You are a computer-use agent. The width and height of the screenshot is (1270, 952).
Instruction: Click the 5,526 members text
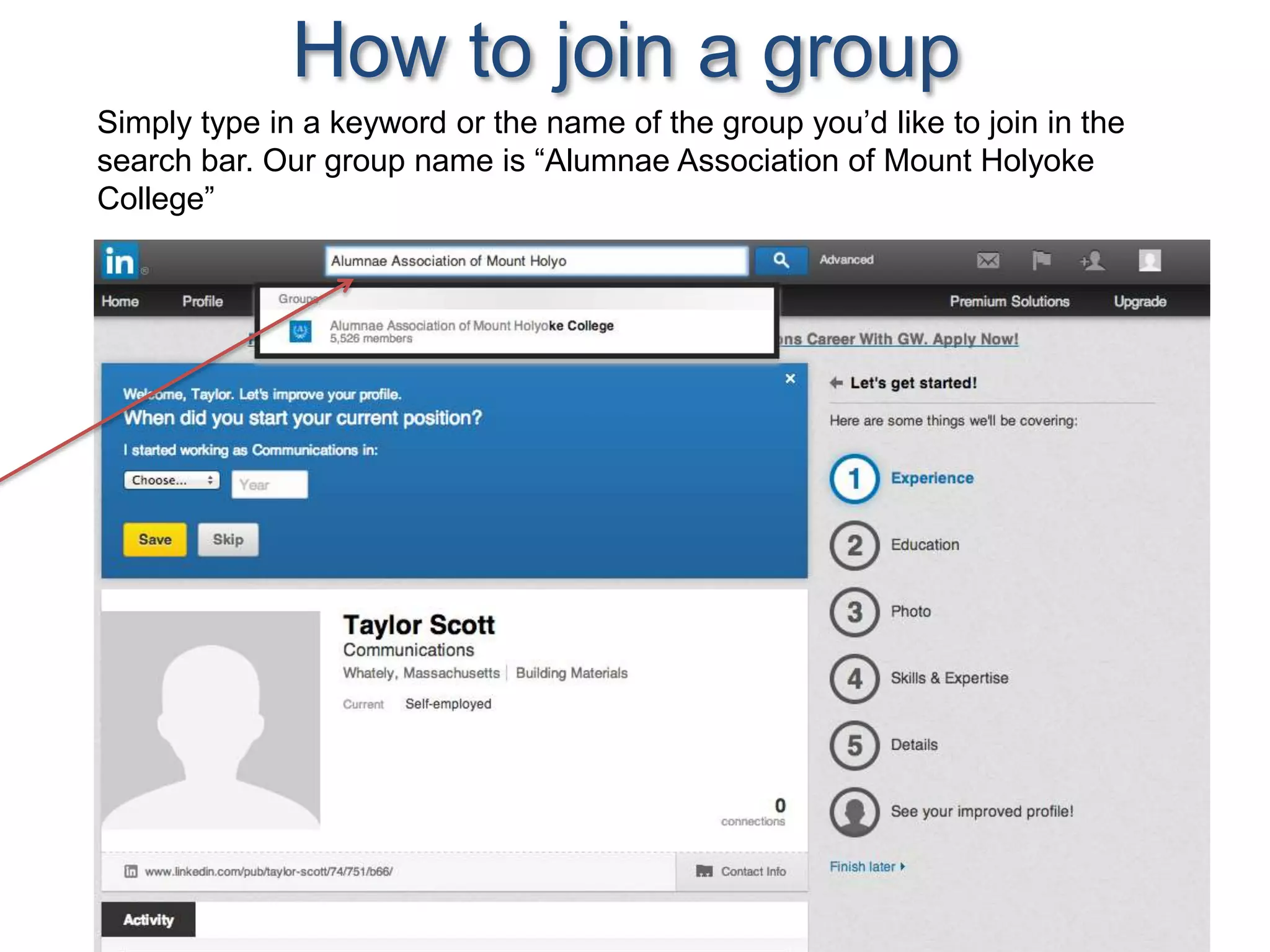tap(371, 338)
